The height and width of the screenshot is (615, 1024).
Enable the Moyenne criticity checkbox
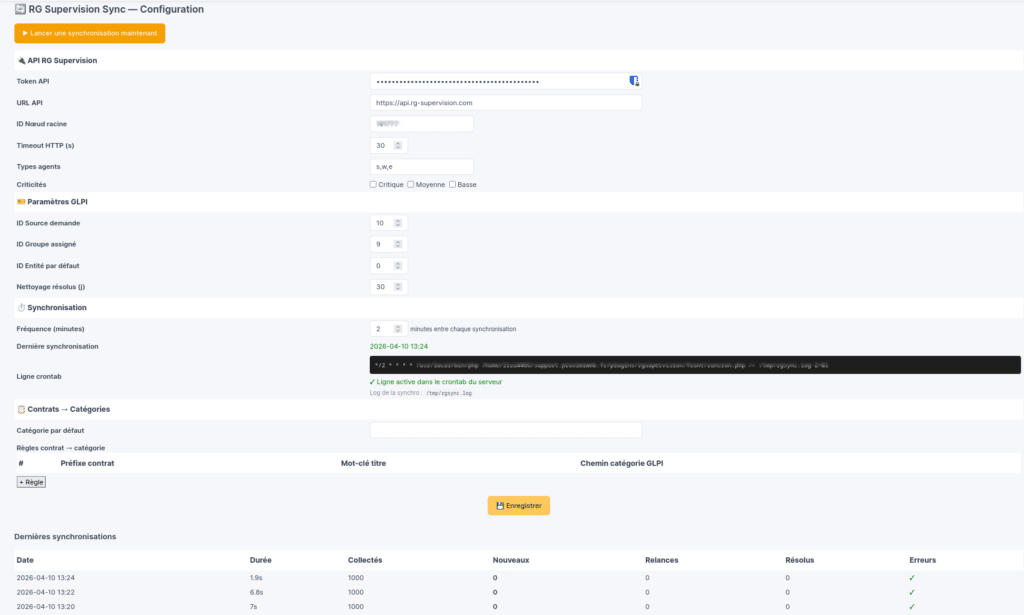click(411, 185)
